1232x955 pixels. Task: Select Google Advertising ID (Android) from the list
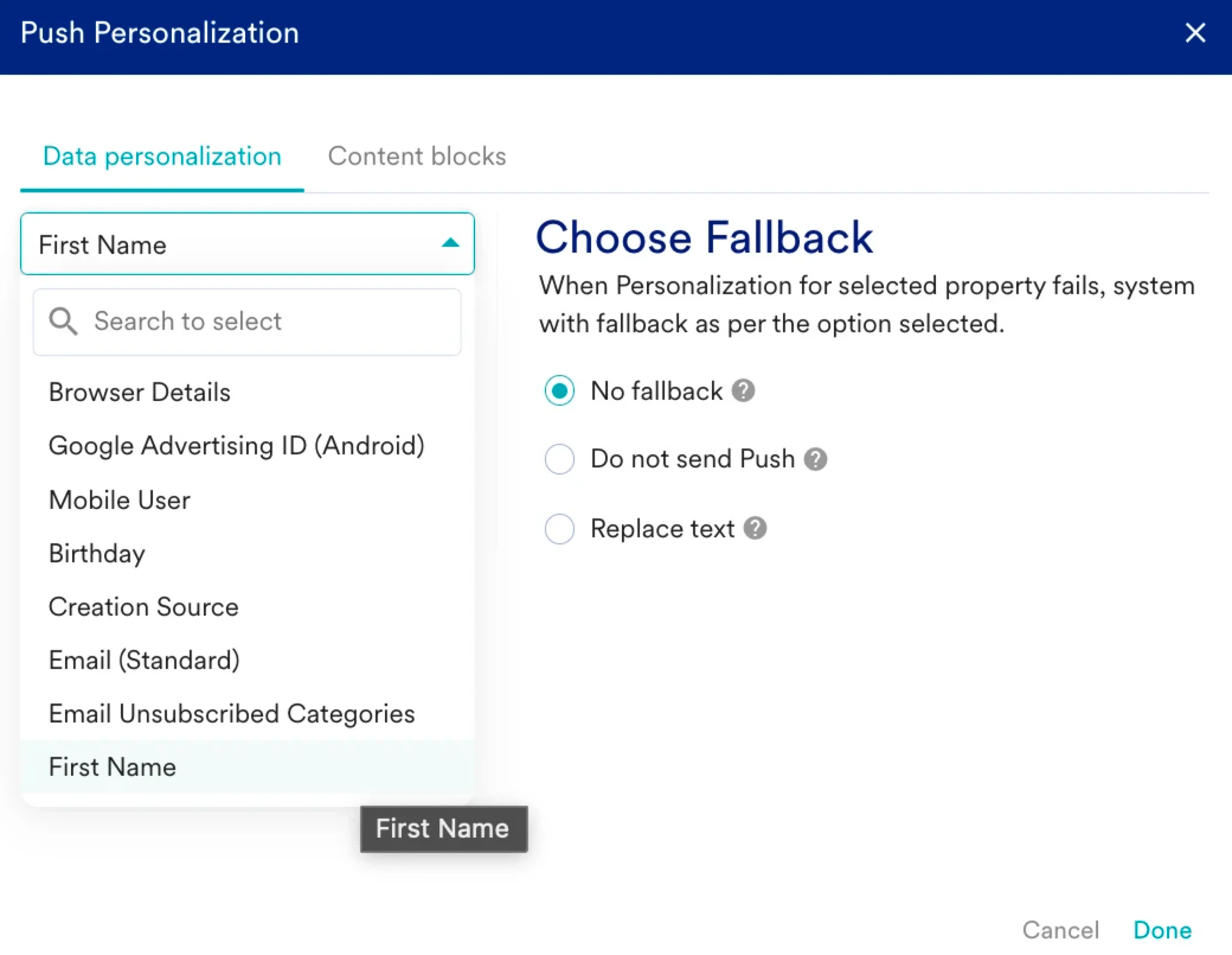[x=236, y=446]
